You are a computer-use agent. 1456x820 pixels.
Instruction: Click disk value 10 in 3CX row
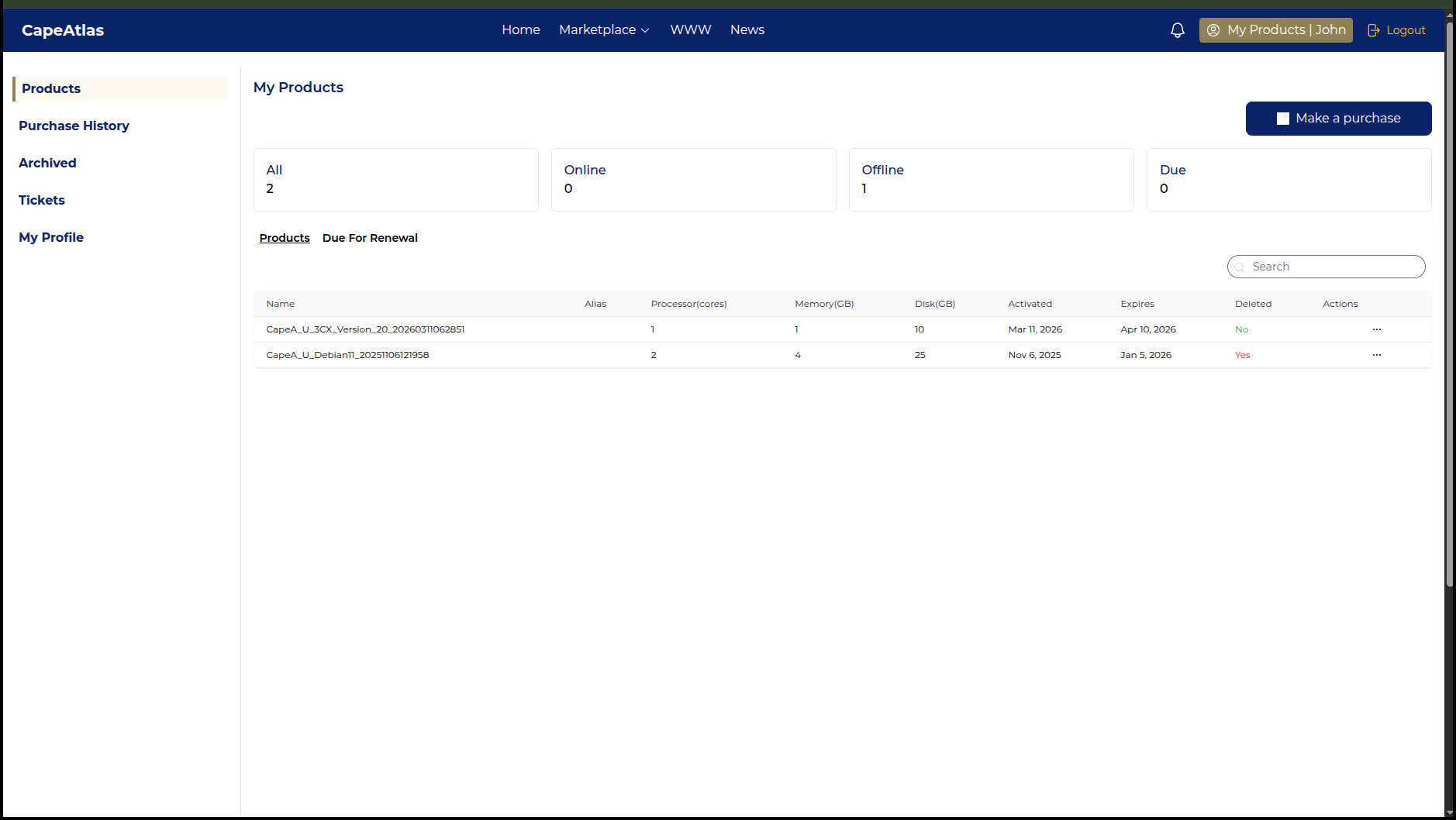[919, 329]
